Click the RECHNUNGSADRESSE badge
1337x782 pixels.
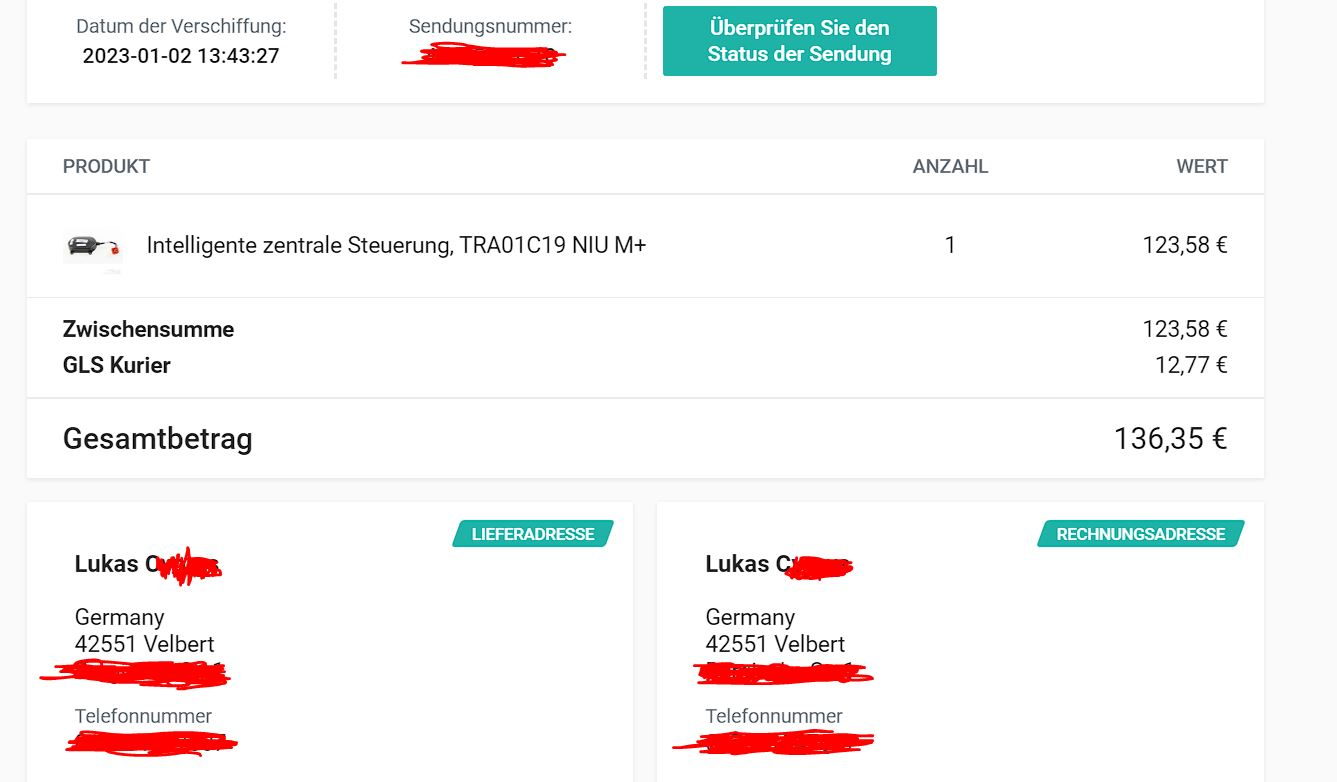1141,534
